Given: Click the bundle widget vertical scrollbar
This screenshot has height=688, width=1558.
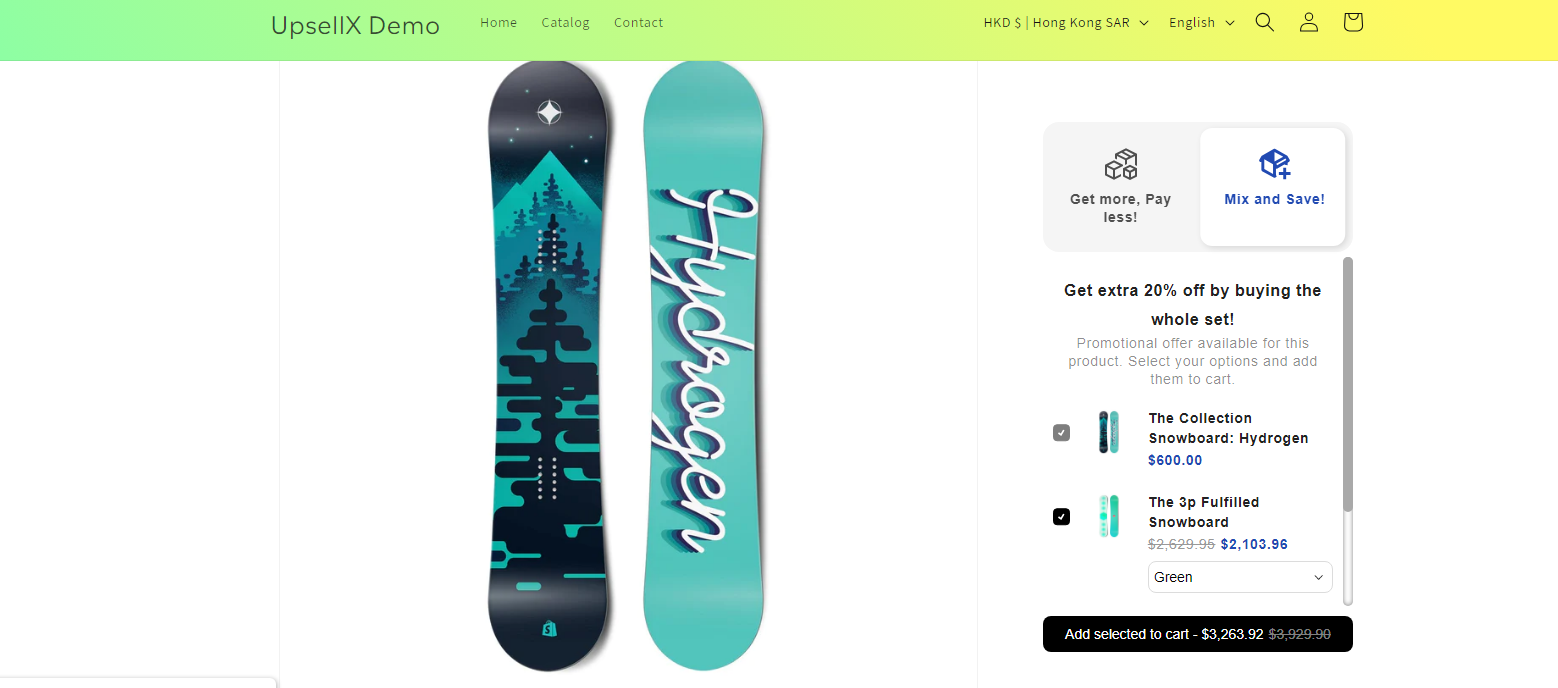Looking at the screenshot, I should 1348,430.
